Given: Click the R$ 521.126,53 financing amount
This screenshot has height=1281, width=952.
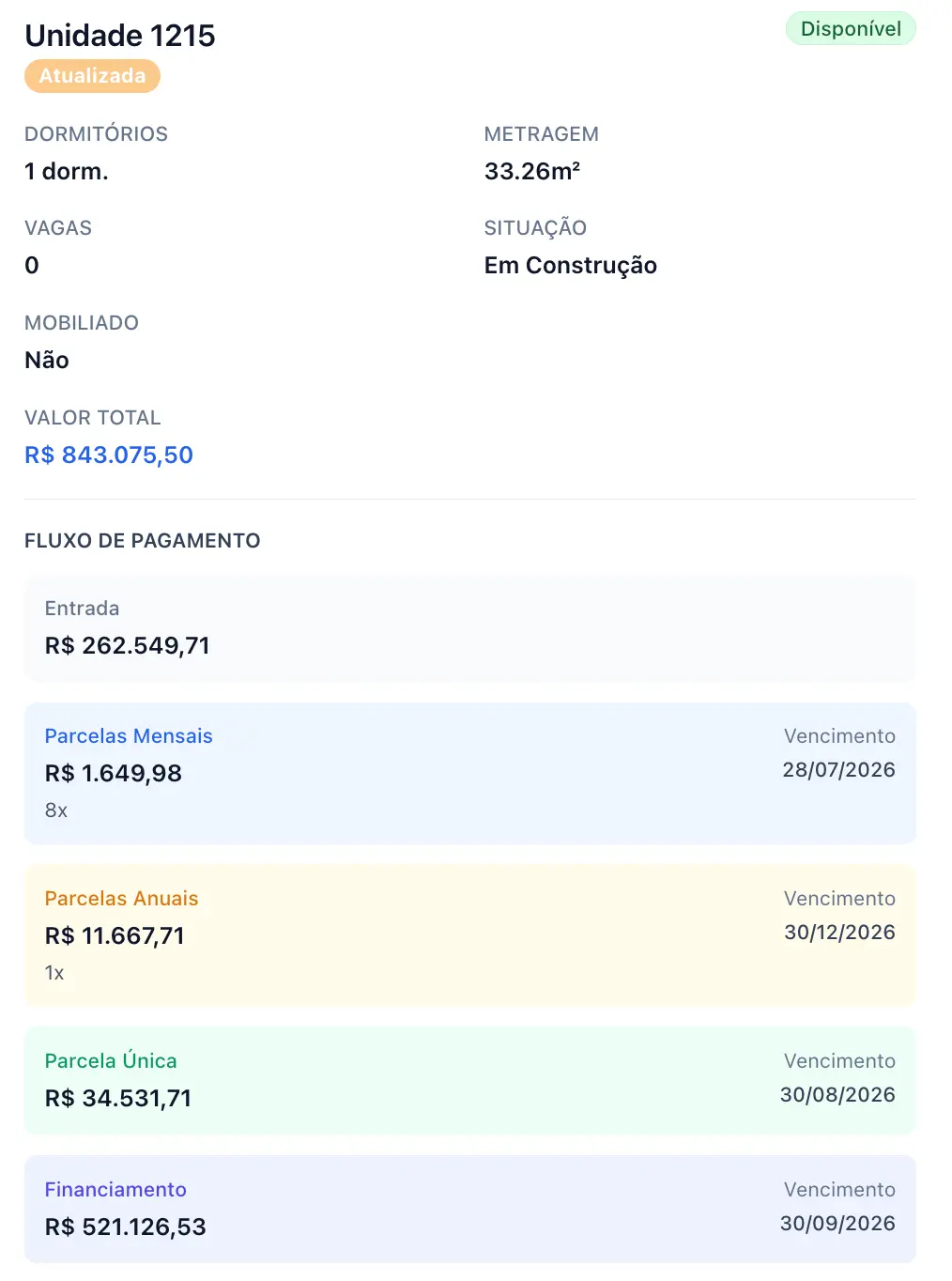Looking at the screenshot, I should pos(126,1227).
